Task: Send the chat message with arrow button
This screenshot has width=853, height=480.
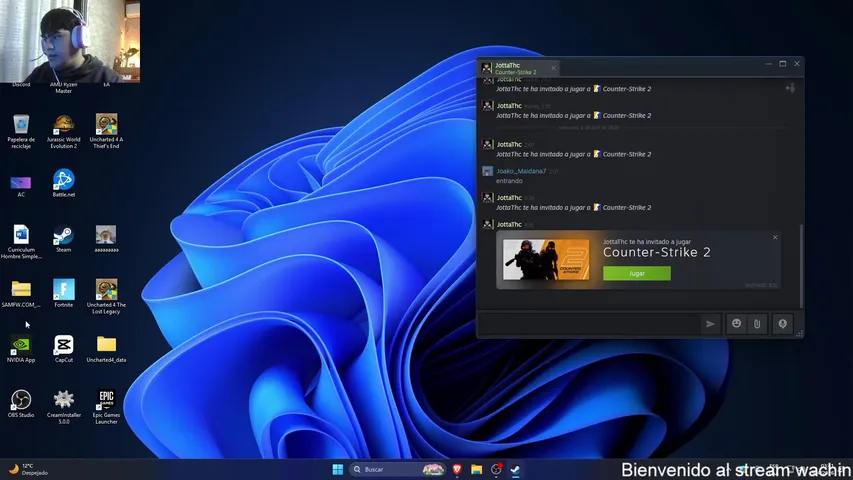Action: point(710,324)
